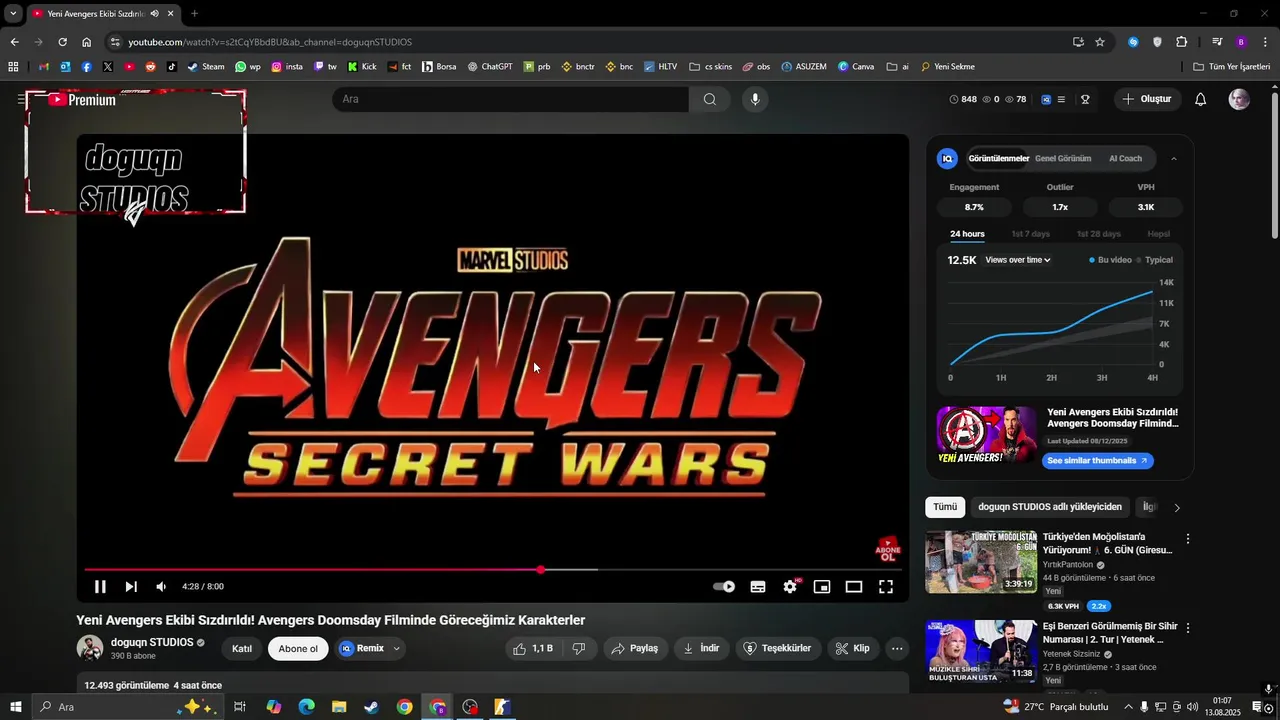Screen dimensions: 1280x720
Task: Open options for Türkiye'den Moğolistan'a video
Action: [x=1188, y=539]
